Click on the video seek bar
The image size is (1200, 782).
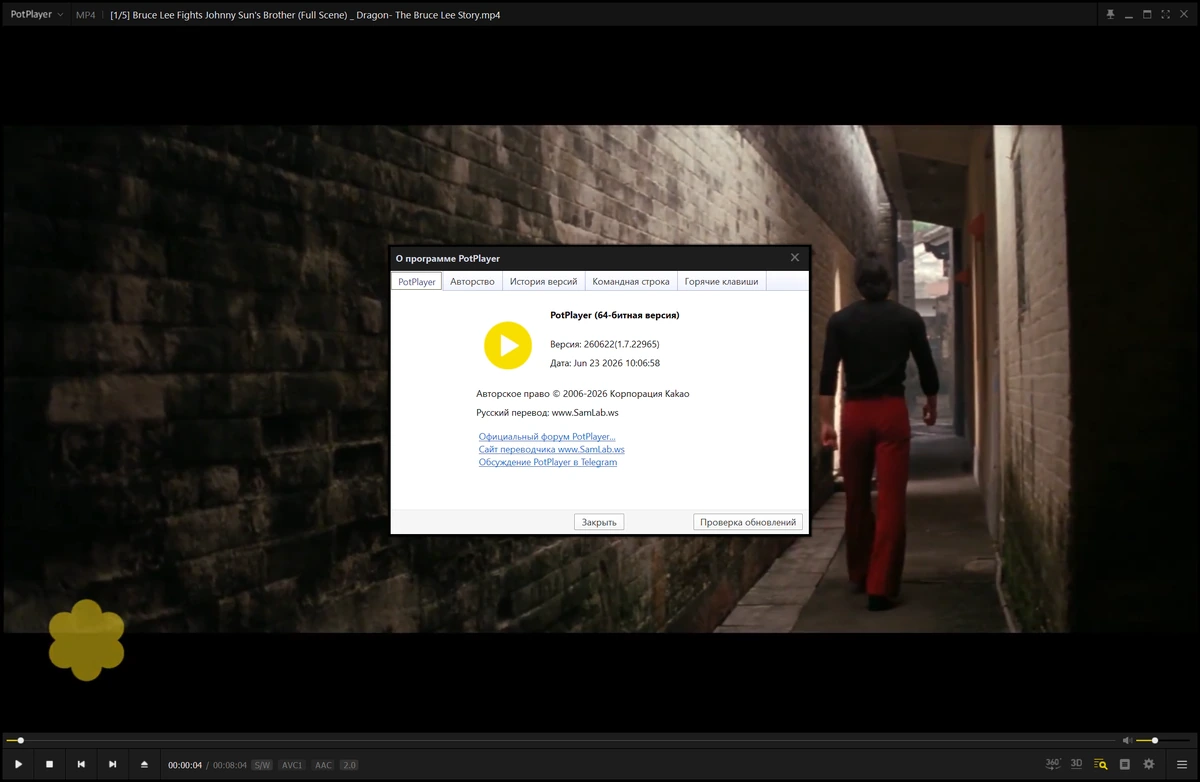[x=560, y=740]
